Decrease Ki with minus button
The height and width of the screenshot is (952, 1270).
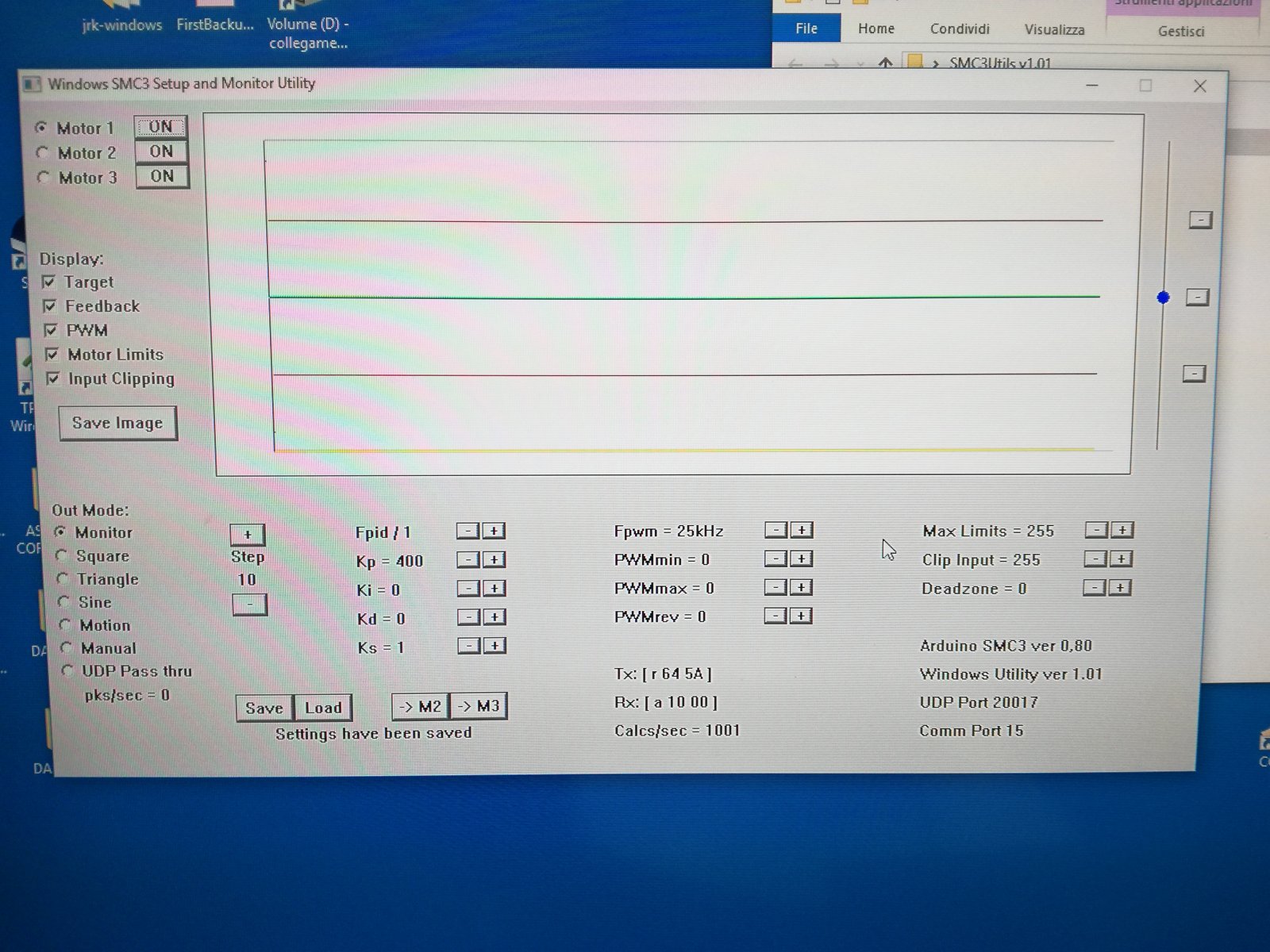(x=469, y=589)
